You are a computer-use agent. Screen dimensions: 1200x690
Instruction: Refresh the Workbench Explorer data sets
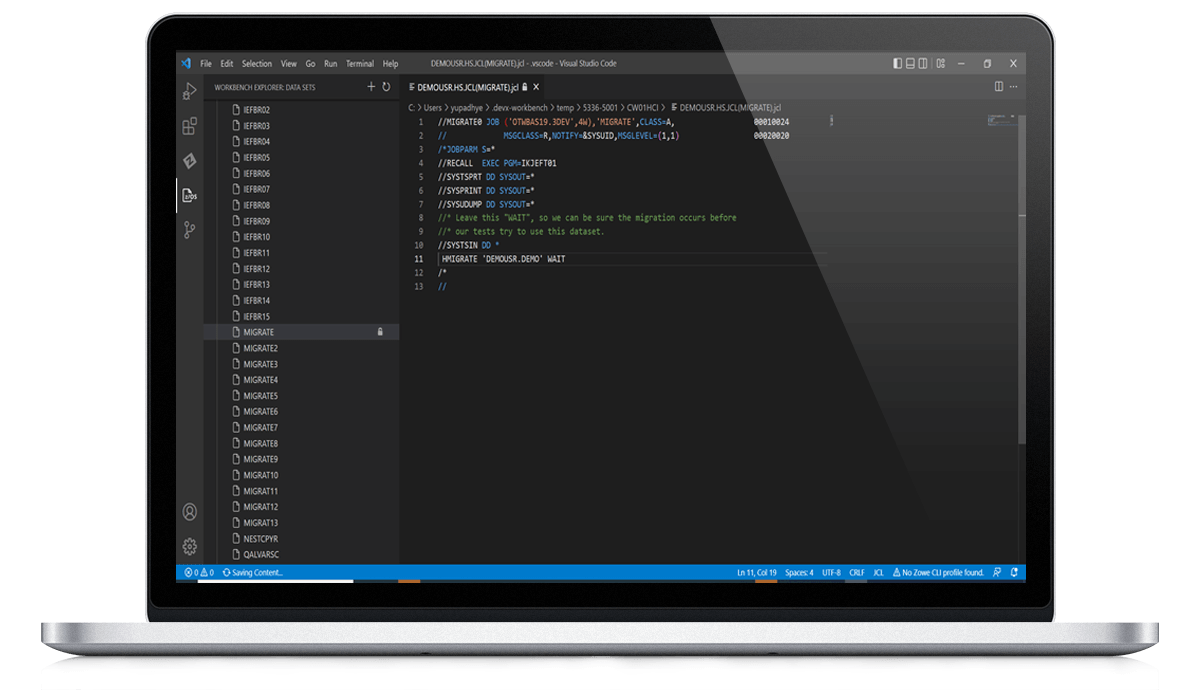click(x=386, y=87)
